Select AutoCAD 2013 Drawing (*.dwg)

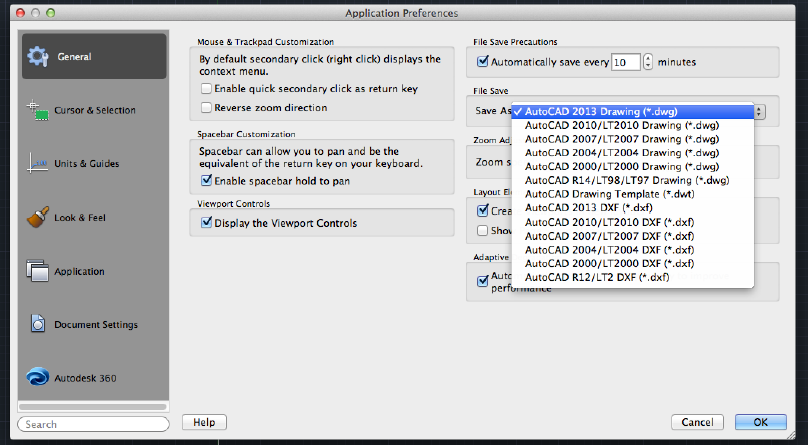633,112
